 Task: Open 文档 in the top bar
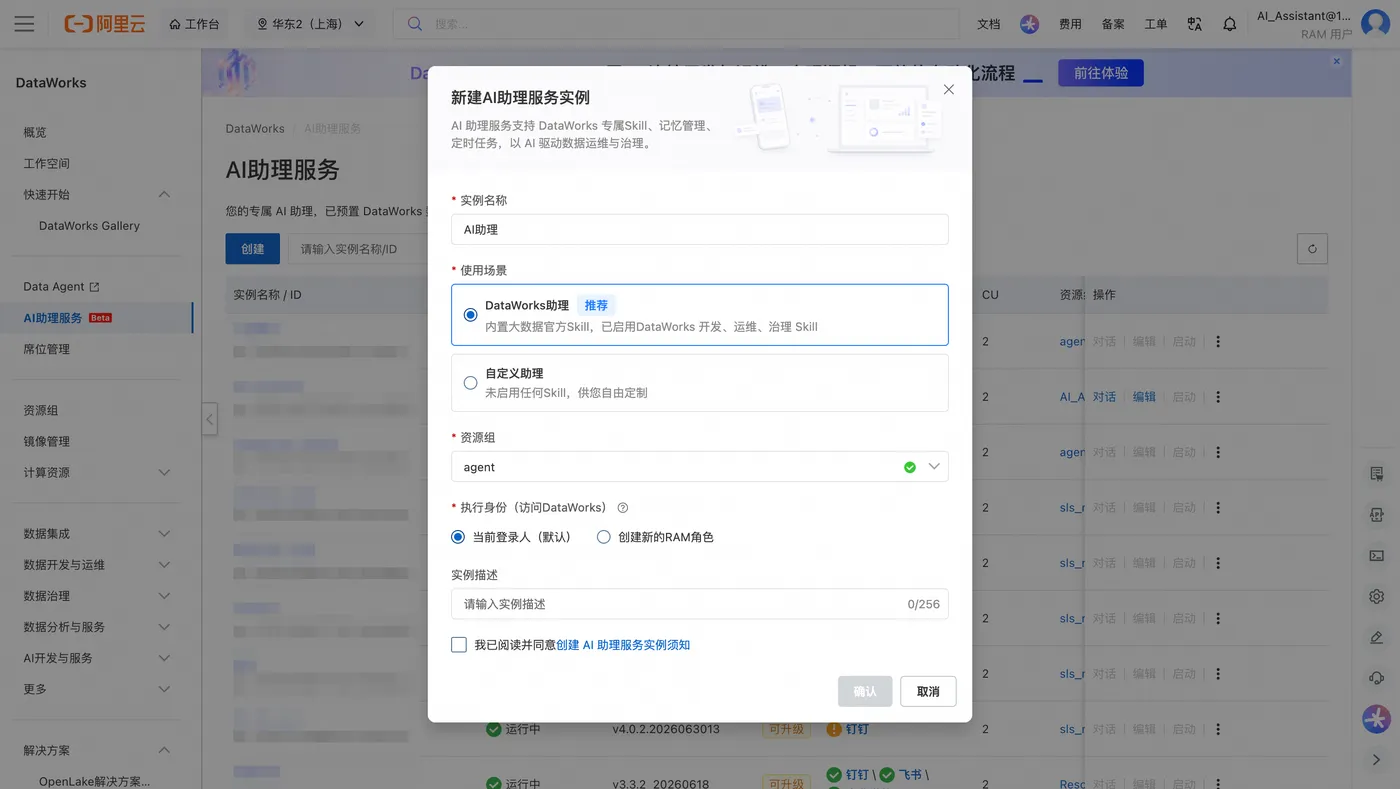click(988, 24)
